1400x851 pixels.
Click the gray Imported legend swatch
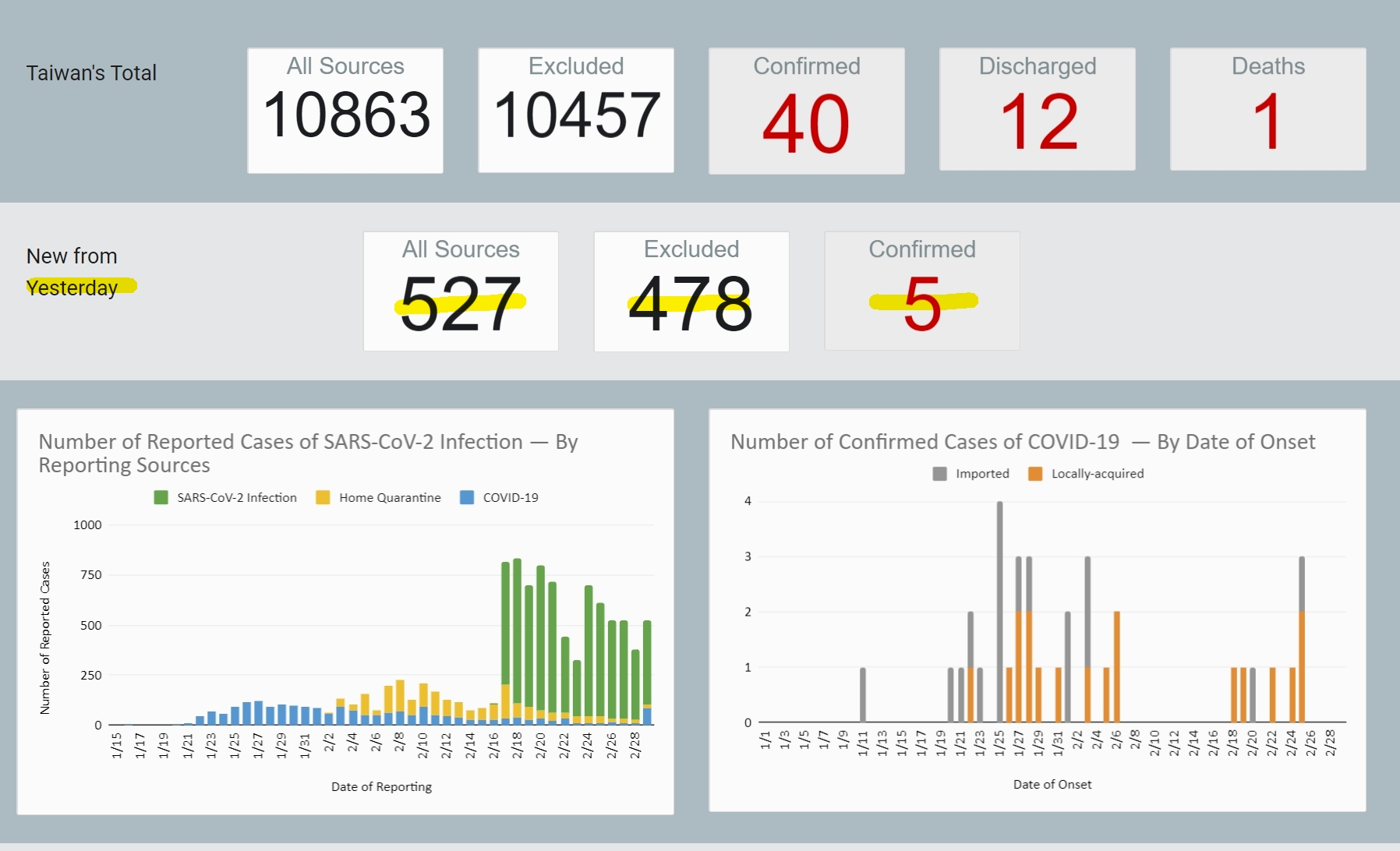(x=940, y=474)
